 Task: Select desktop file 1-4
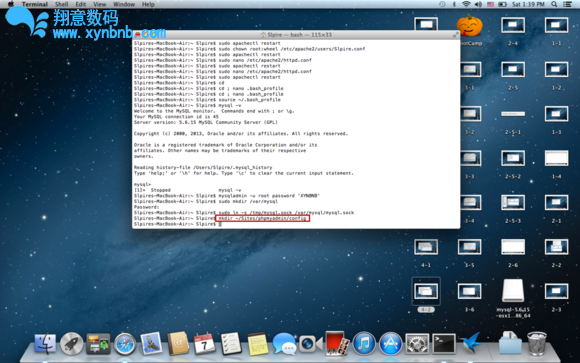(556, 158)
